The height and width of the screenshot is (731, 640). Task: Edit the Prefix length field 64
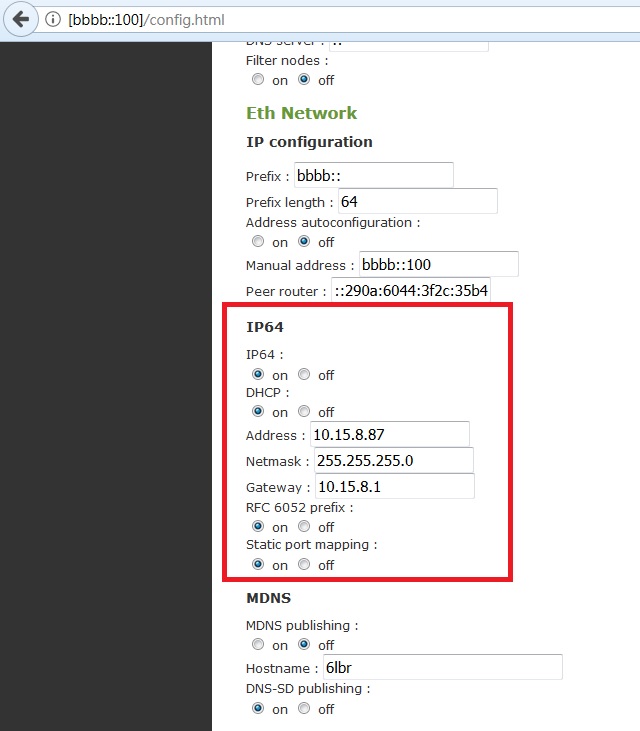418,201
